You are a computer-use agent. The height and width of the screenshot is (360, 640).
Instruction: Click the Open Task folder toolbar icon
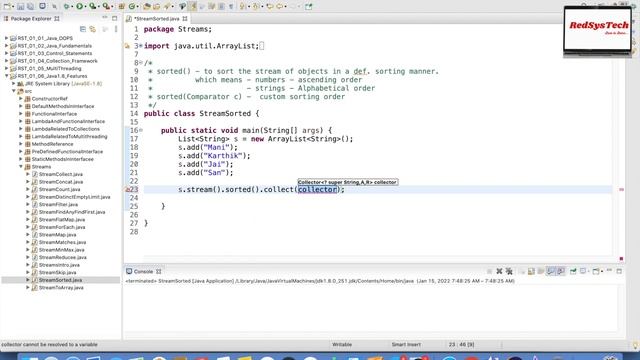[x=157, y=6]
